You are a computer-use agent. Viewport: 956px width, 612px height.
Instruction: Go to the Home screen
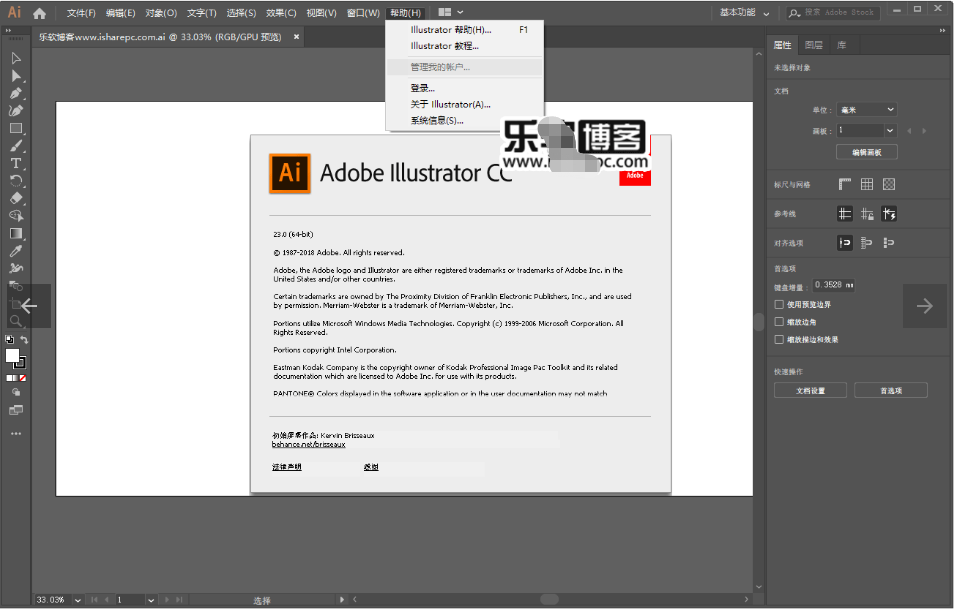click(x=40, y=13)
